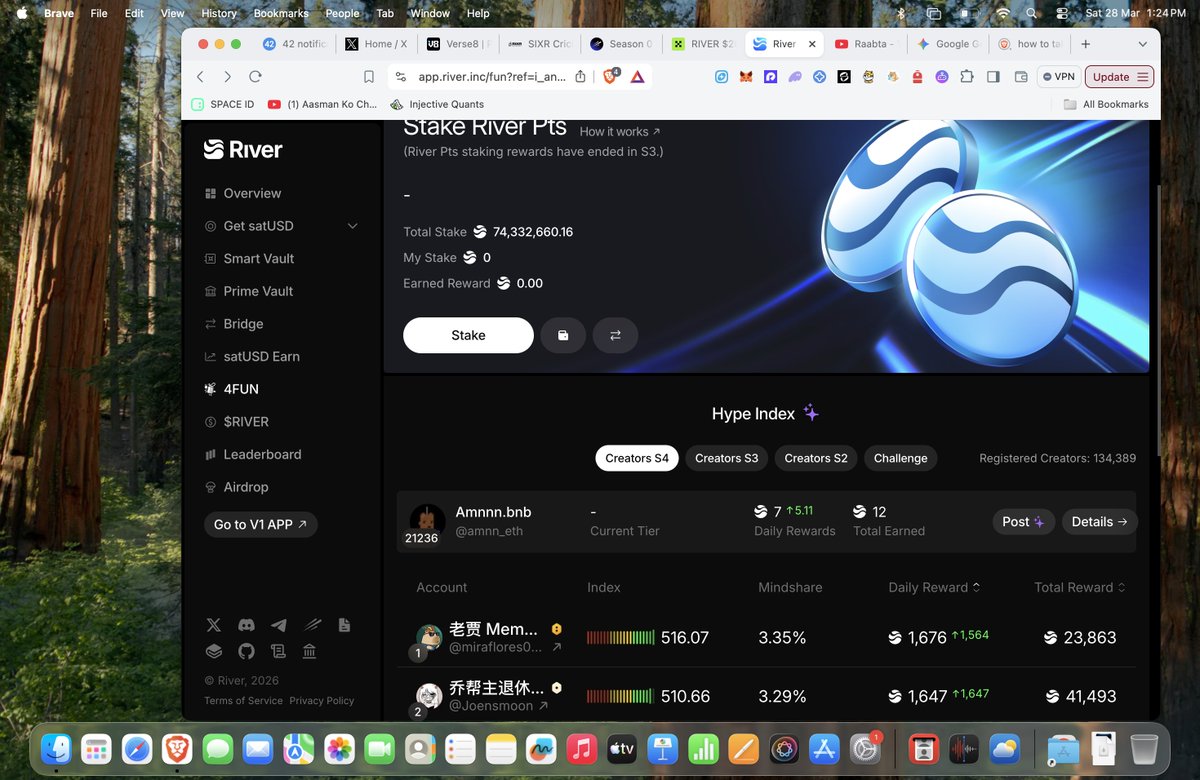
Task: Click the white Stake button
Action: pyautogui.click(x=468, y=335)
